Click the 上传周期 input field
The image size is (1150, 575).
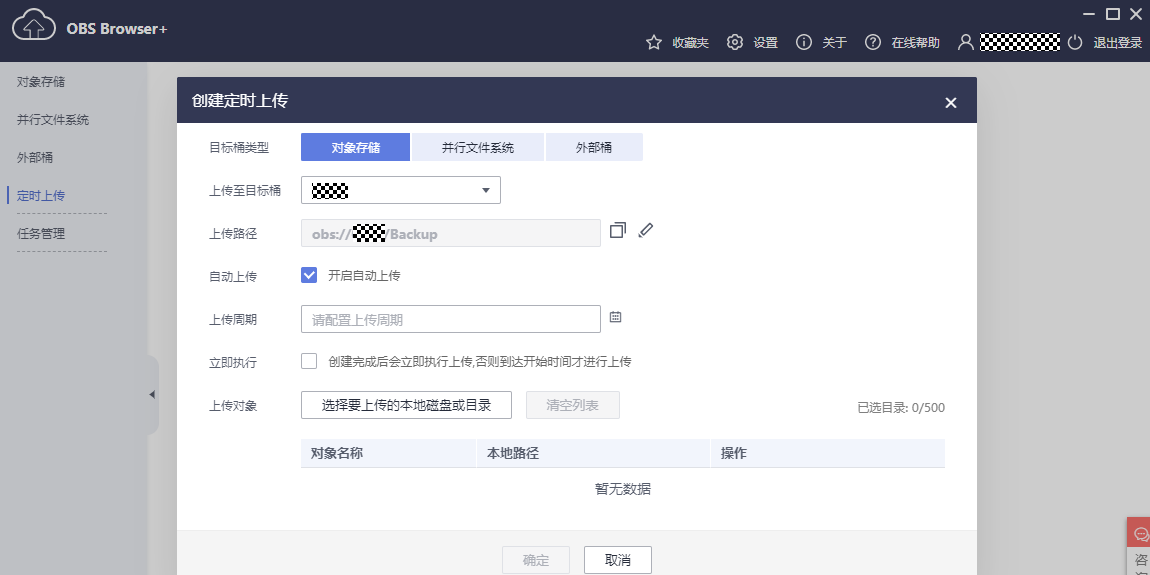coord(450,319)
